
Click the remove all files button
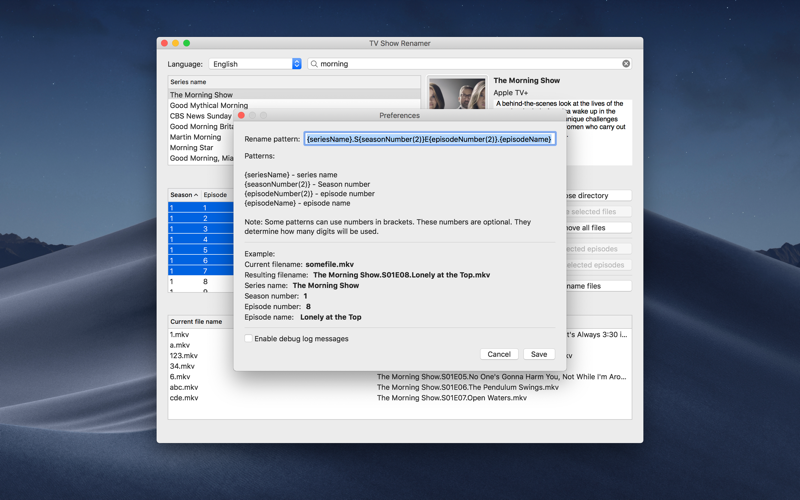click(x=598, y=228)
